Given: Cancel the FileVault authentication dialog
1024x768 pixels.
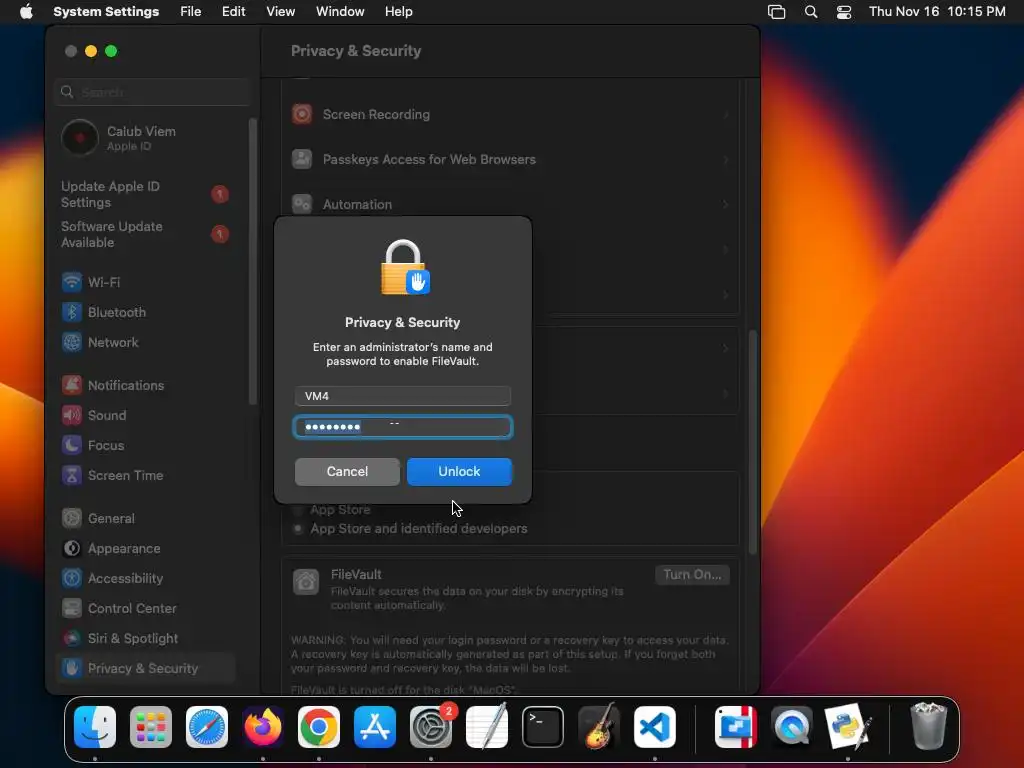Looking at the screenshot, I should pos(347,472).
